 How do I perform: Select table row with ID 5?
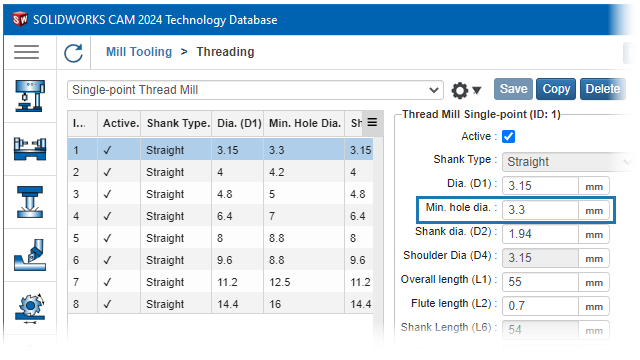pyautogui.click(x=220, y=238)
